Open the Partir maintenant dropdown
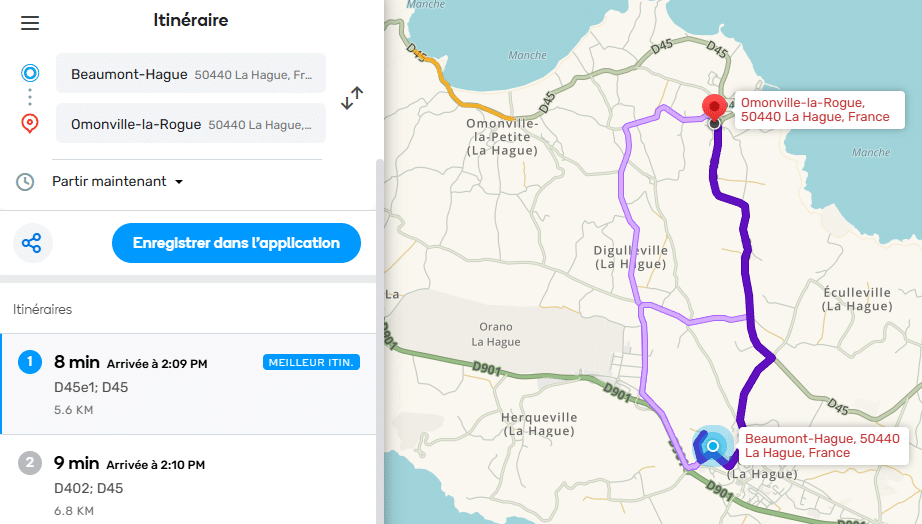This screenshot has width=922, height=524. tap(118, 182)
